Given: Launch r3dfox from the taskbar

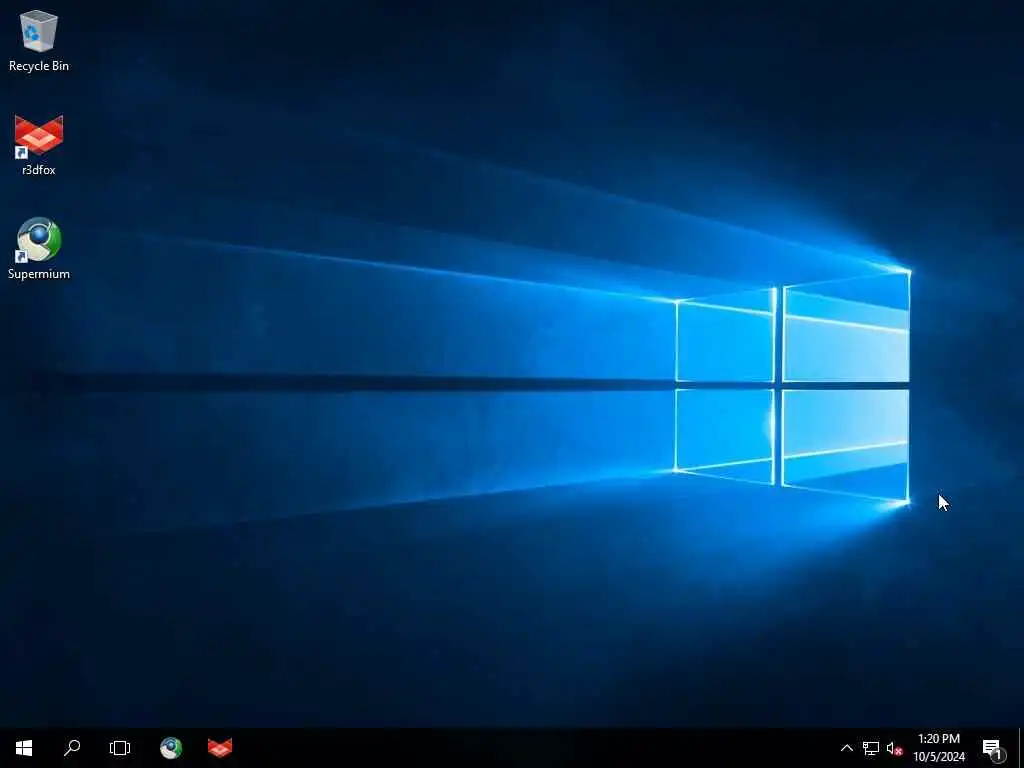Looking at the screenshot, I should pos(220,748).
